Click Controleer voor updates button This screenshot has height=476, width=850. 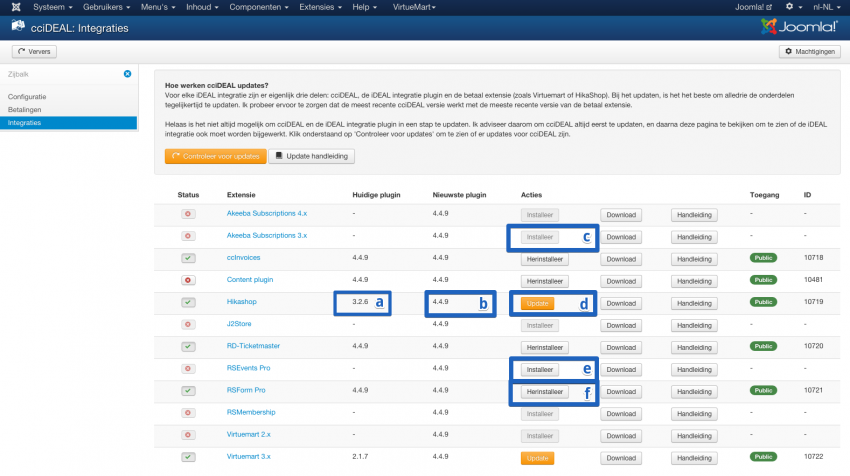click(216, 156)
